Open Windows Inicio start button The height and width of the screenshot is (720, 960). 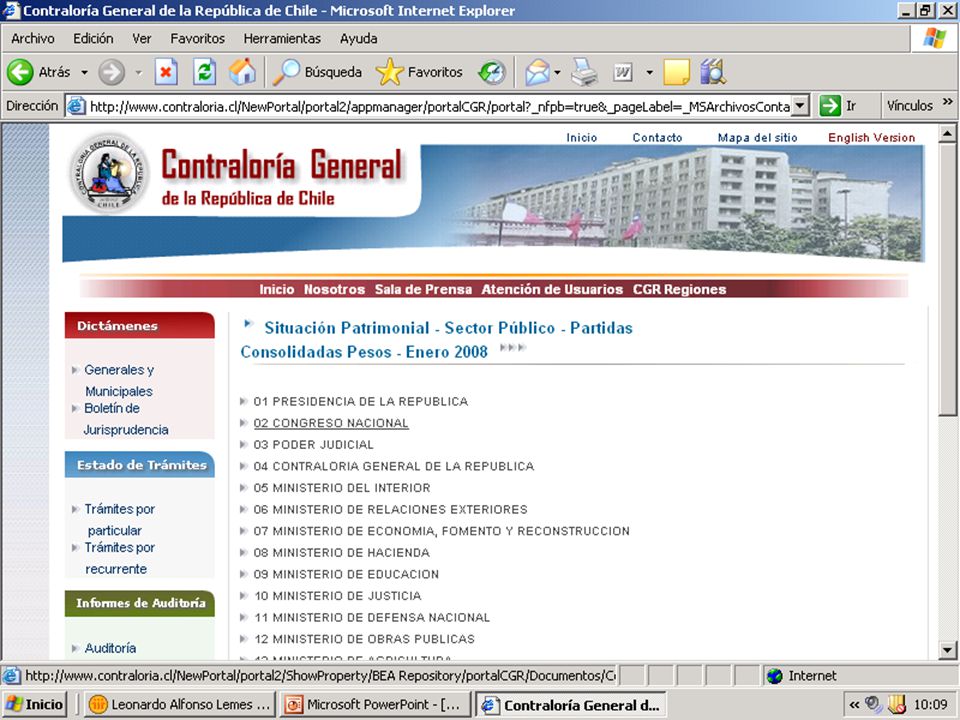click(34, 705)
